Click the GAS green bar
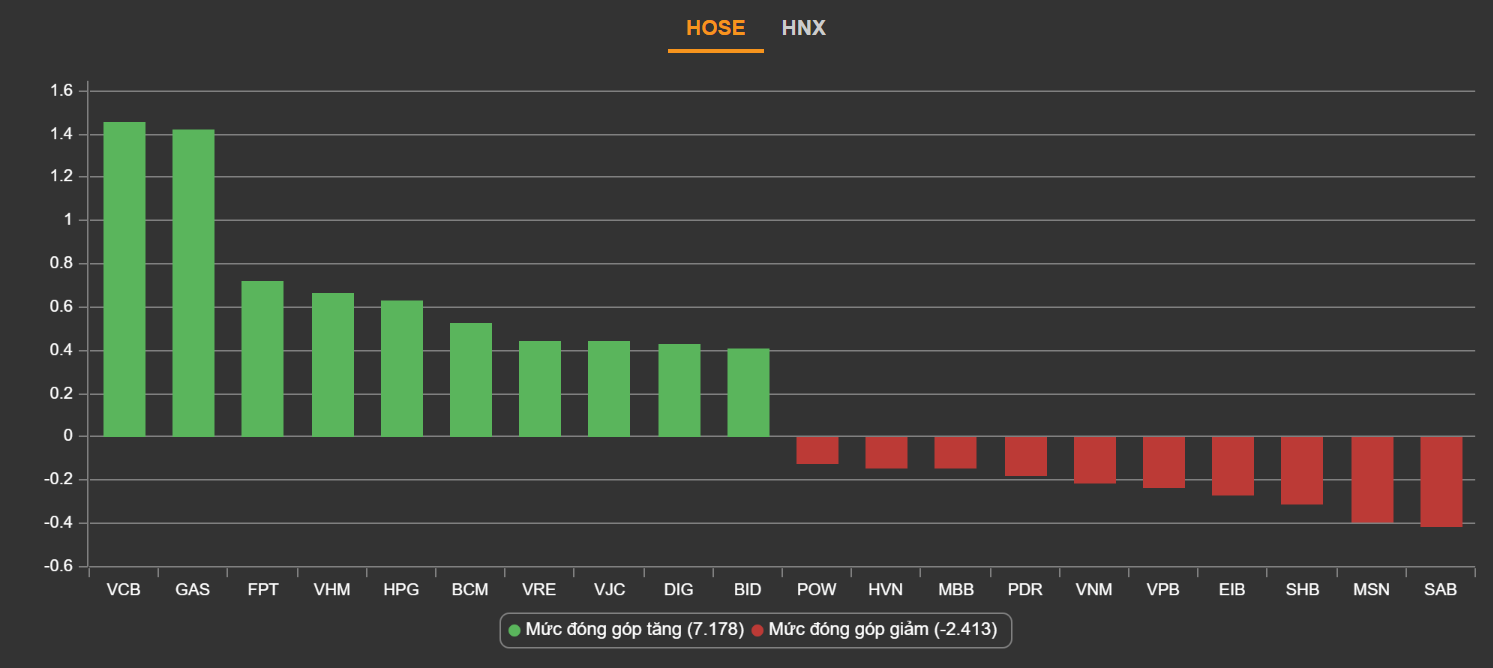 coord(193,283)
